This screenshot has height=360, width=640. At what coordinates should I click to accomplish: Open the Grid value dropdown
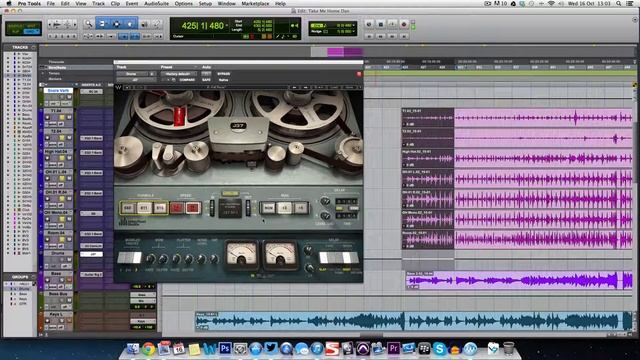pos(353,25)
